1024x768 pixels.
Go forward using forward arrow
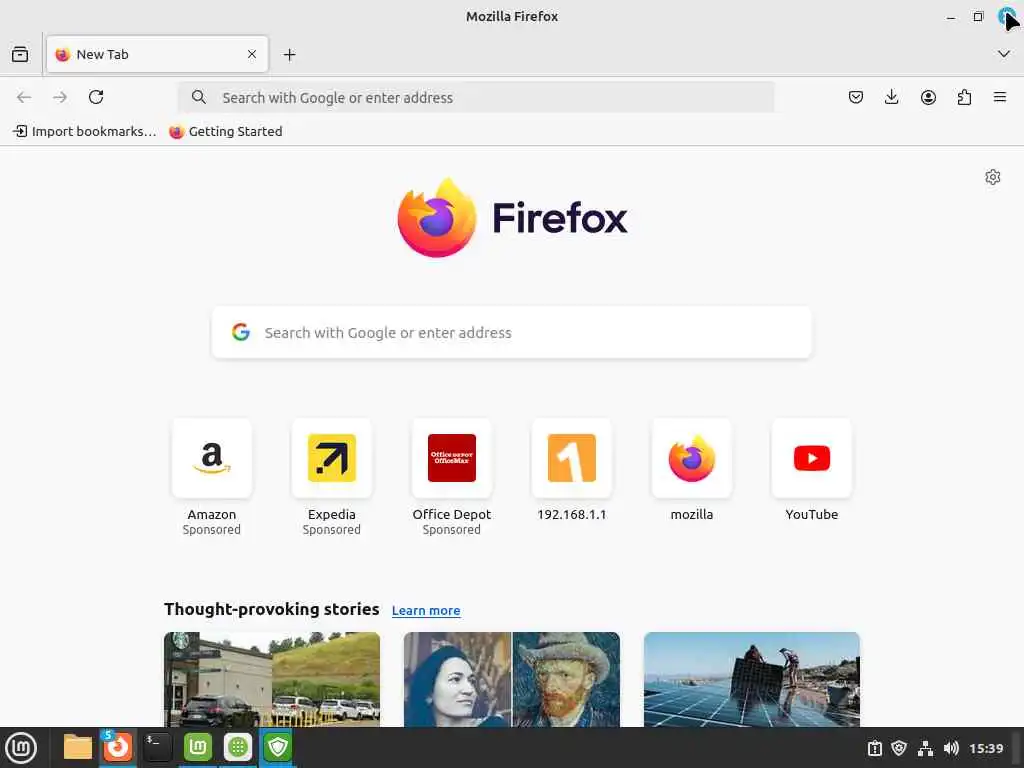coord(60,97)
